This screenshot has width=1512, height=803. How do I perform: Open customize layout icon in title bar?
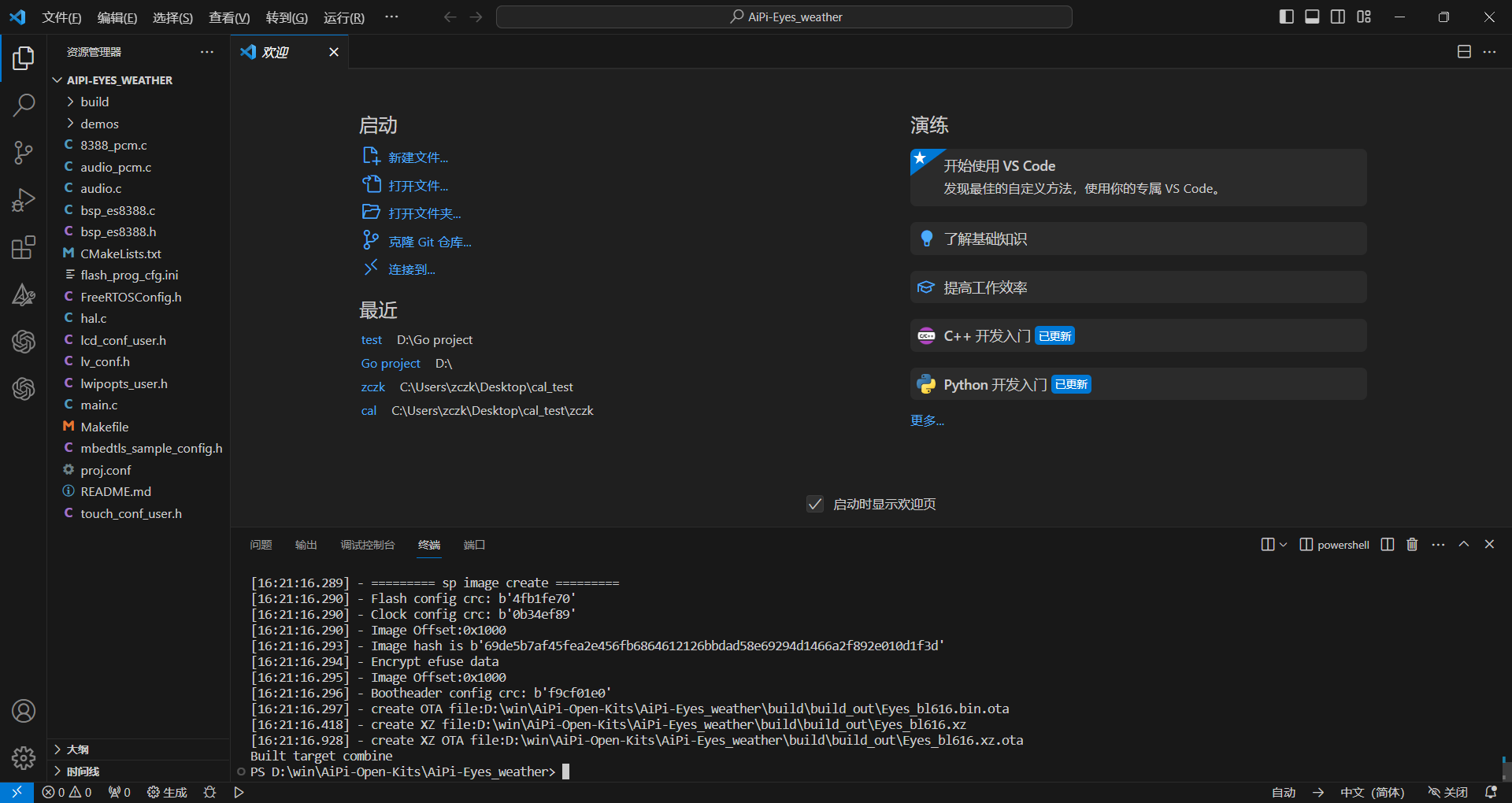click(1364, 17)
